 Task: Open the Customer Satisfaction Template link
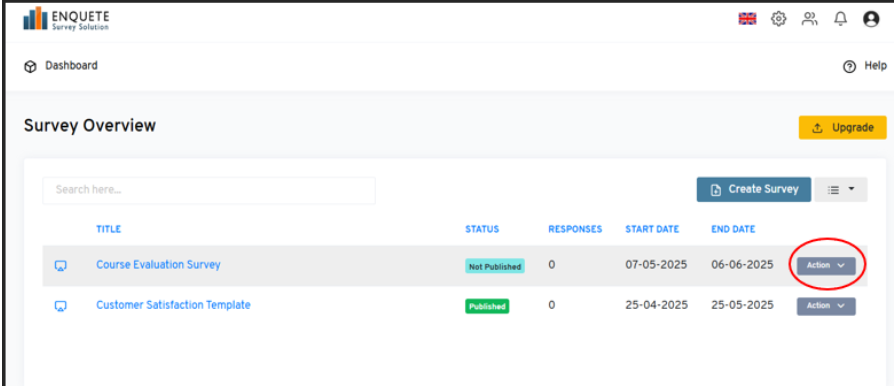(x=173, y=305)
